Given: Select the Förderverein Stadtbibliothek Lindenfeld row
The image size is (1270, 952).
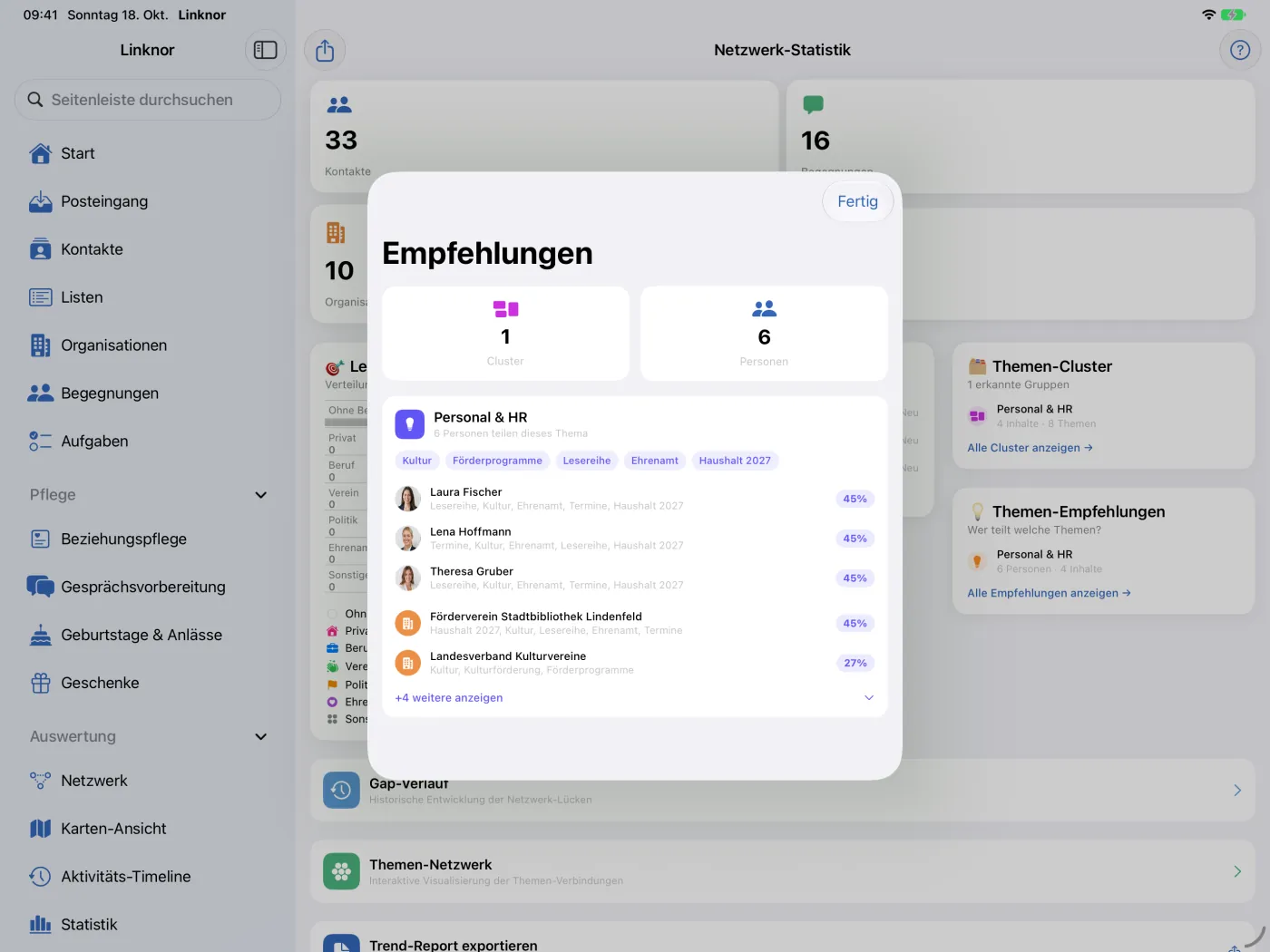Looking at the screenshot, I should [635, 623].
